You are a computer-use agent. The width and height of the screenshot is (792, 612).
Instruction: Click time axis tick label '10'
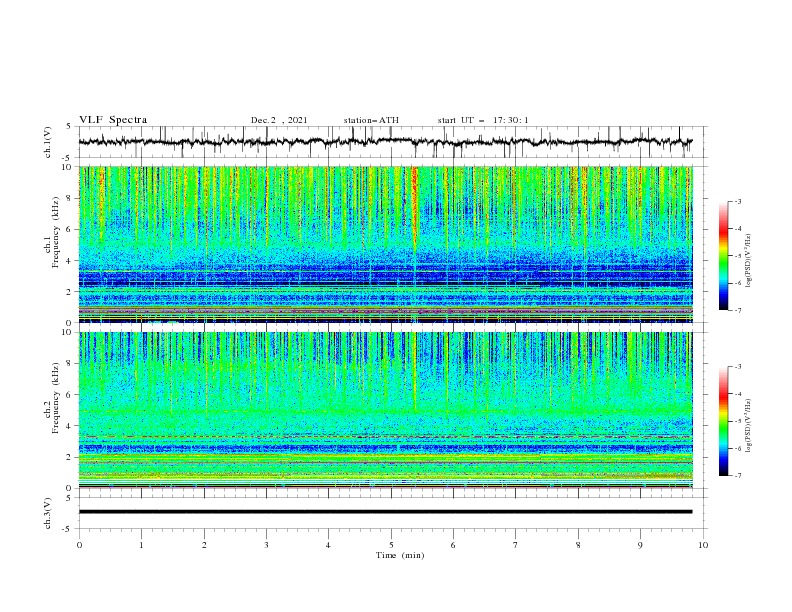(x=703, y=545)
